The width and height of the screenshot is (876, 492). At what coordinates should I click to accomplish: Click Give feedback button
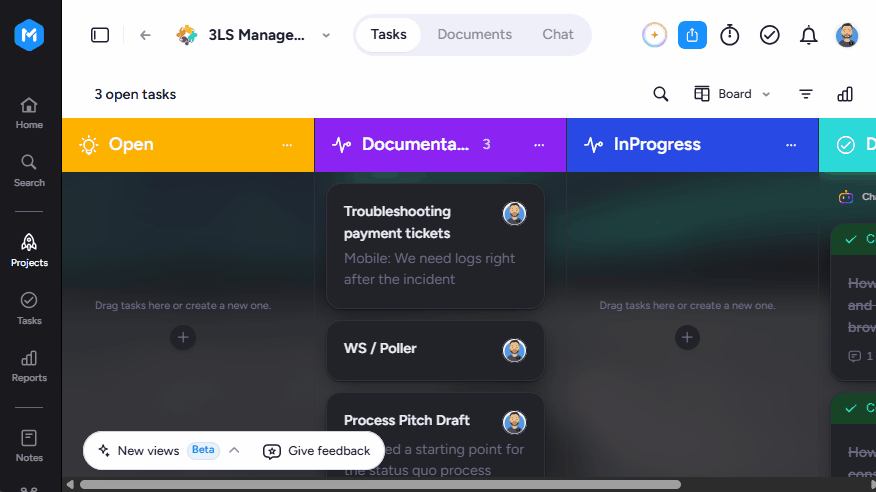pyautogui.click(x=317, y=451)
